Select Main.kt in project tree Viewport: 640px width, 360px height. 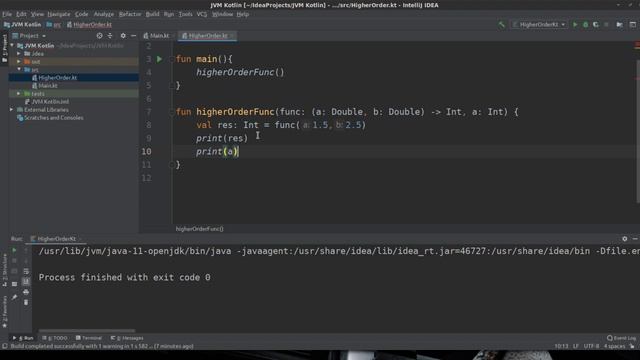[x=48, y=86]
